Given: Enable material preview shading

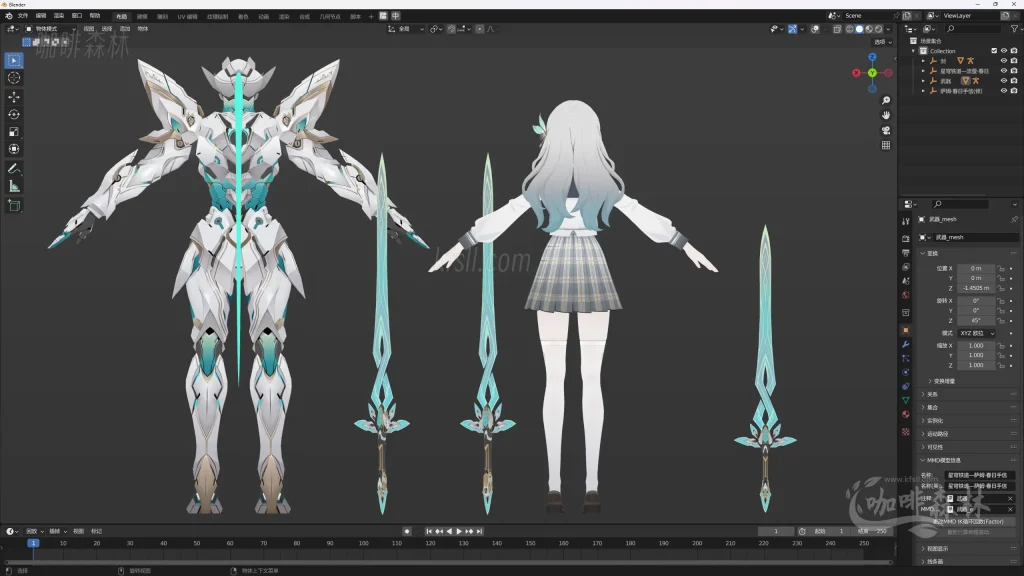Looking at the screenshot, I should point(869,29).
